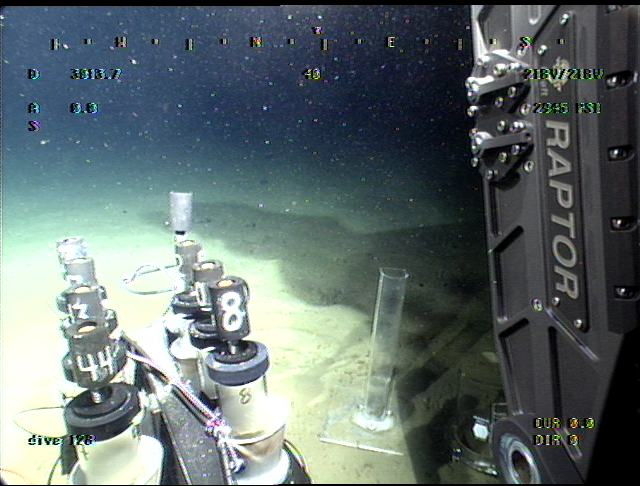Select the dive 128 label
Screen dimensions: 640x486
[x=60, y=439]
